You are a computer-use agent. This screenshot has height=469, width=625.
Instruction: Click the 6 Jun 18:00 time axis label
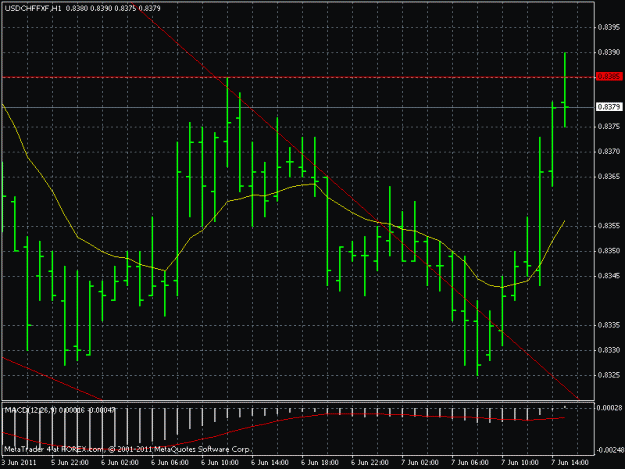(x=320, y=463)
